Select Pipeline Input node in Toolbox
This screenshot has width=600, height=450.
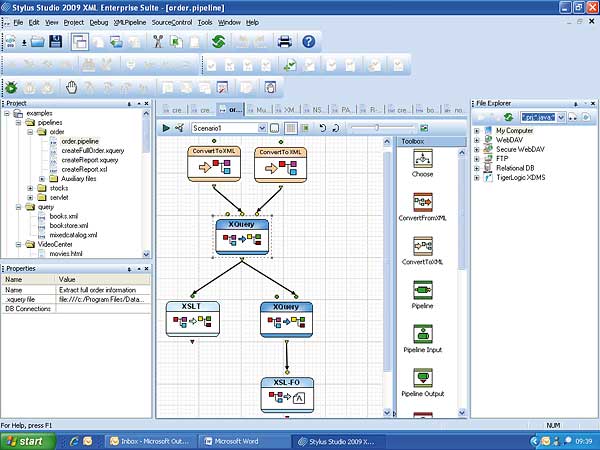[422, 339]
